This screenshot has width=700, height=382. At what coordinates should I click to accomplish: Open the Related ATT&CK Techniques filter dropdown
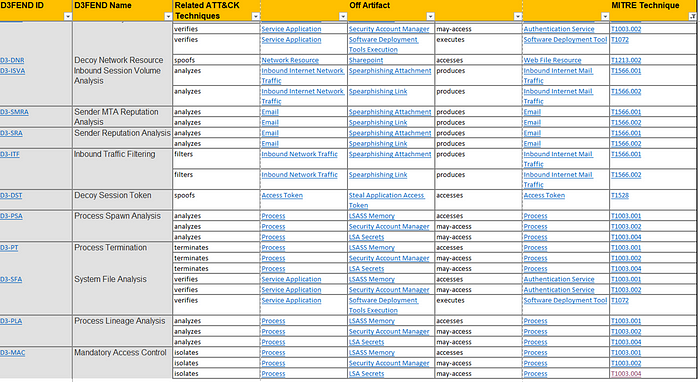click(x=255, y=17)
